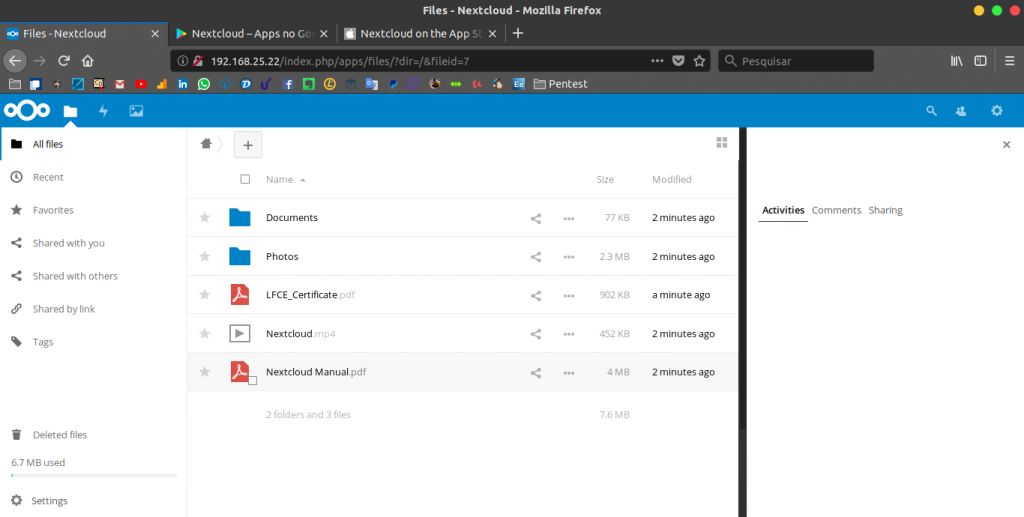1024x517 pixels.
Task: Bookmark this page with the star
Action: pyautogui.click(x=699, y=61)
